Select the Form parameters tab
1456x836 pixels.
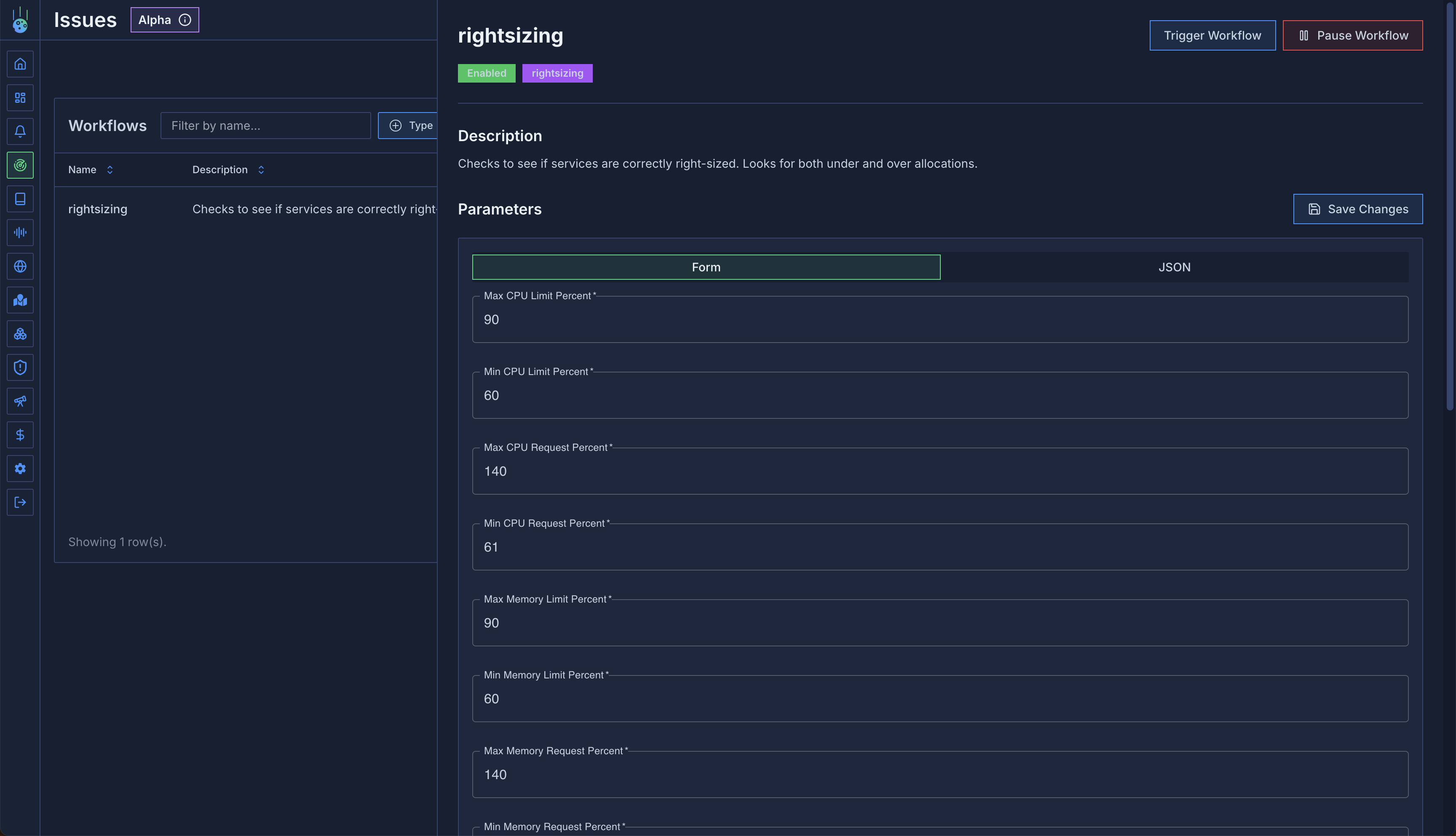[706, 267]
